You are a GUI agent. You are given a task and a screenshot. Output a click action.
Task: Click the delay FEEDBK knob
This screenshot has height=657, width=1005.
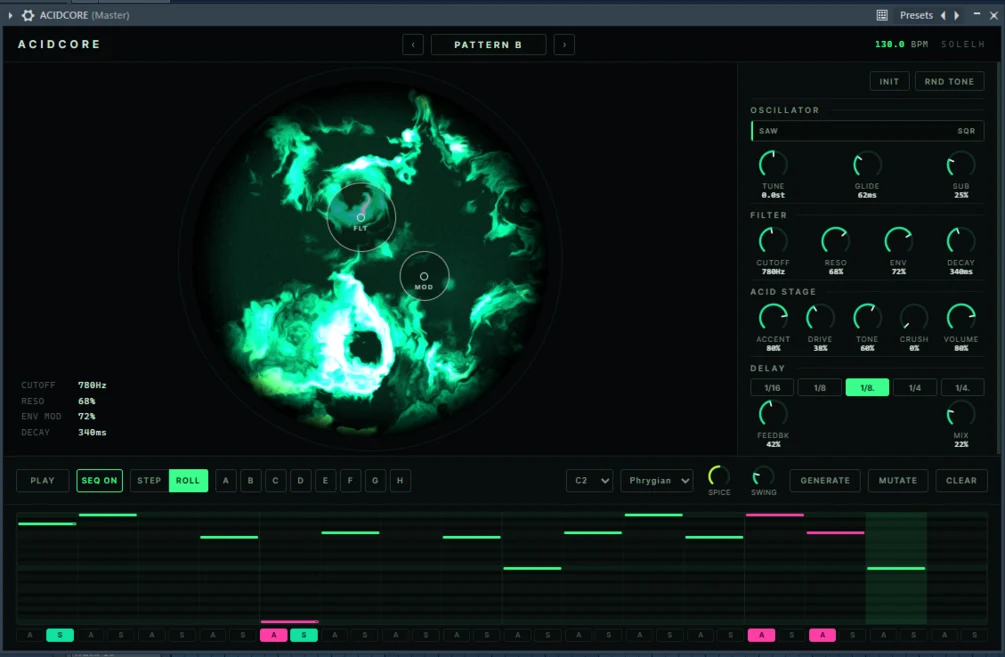click(x=773, y=414)
